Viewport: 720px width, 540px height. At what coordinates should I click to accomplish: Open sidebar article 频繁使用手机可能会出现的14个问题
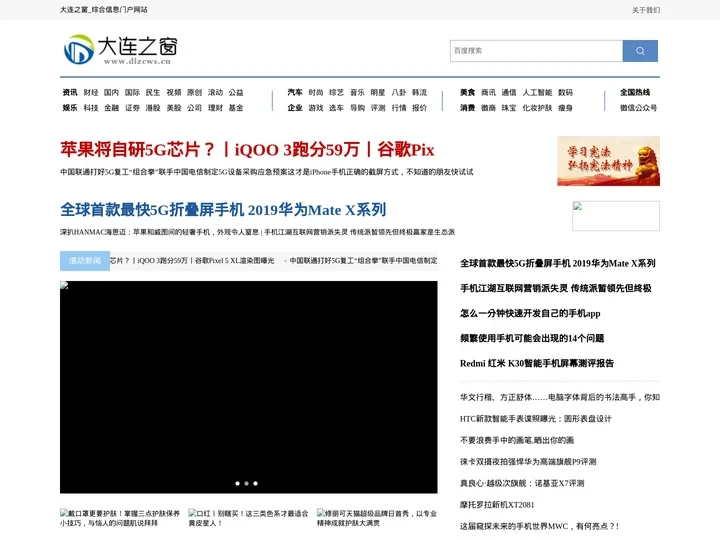(532, 338)
